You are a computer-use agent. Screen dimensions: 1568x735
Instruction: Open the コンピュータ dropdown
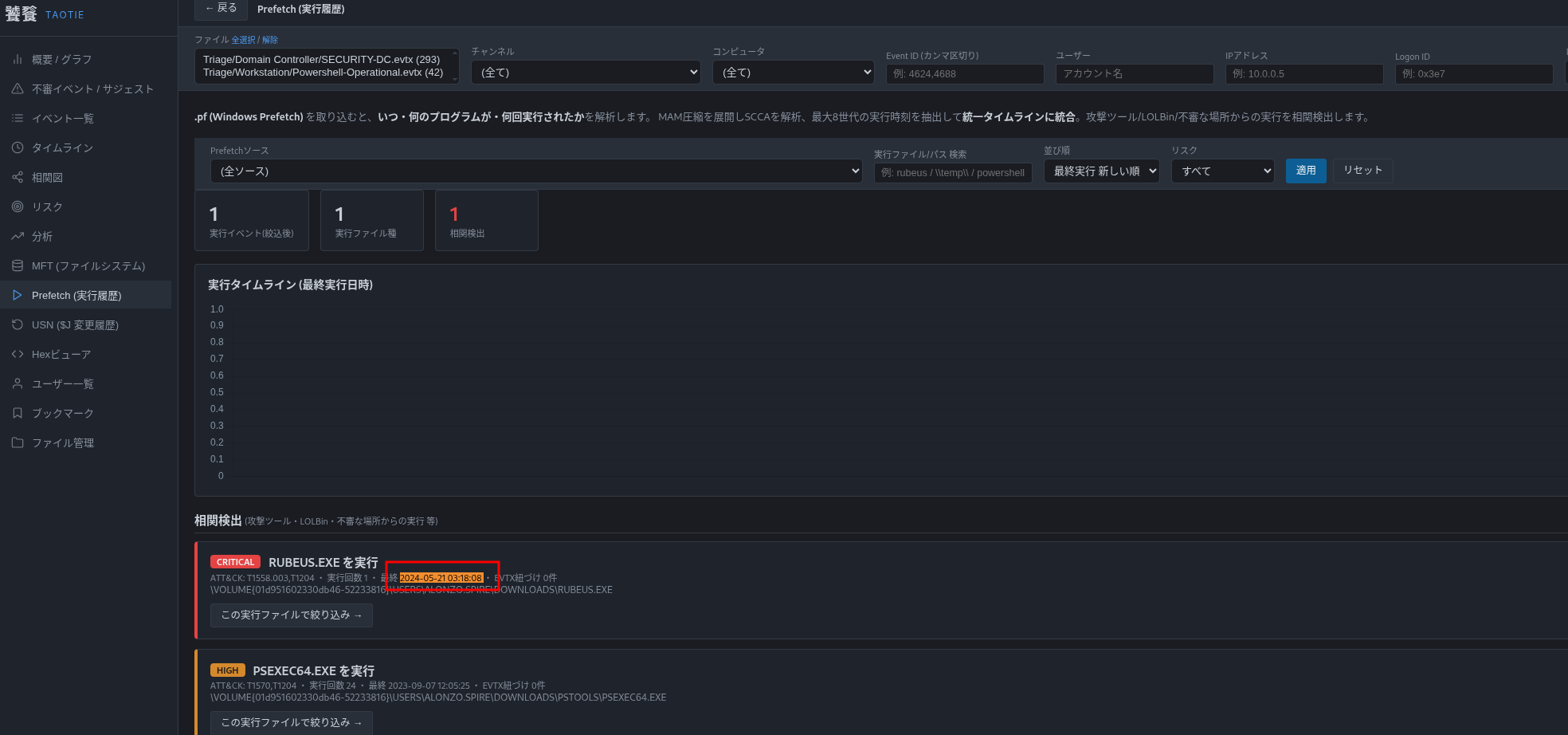[x=794, y=72]
